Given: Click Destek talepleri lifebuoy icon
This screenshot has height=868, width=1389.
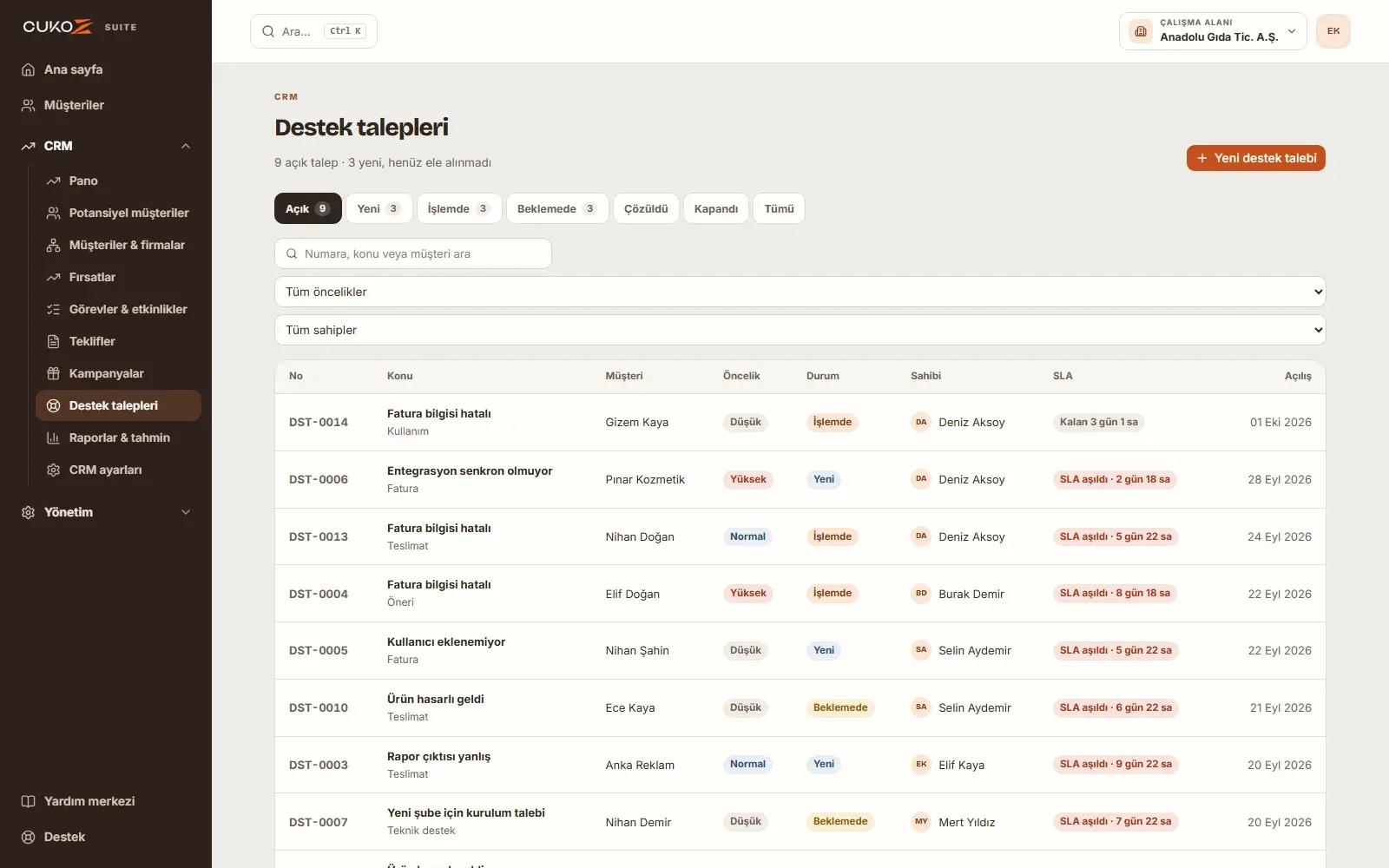Looking at the screenshot, I should (x=53, y=405).
